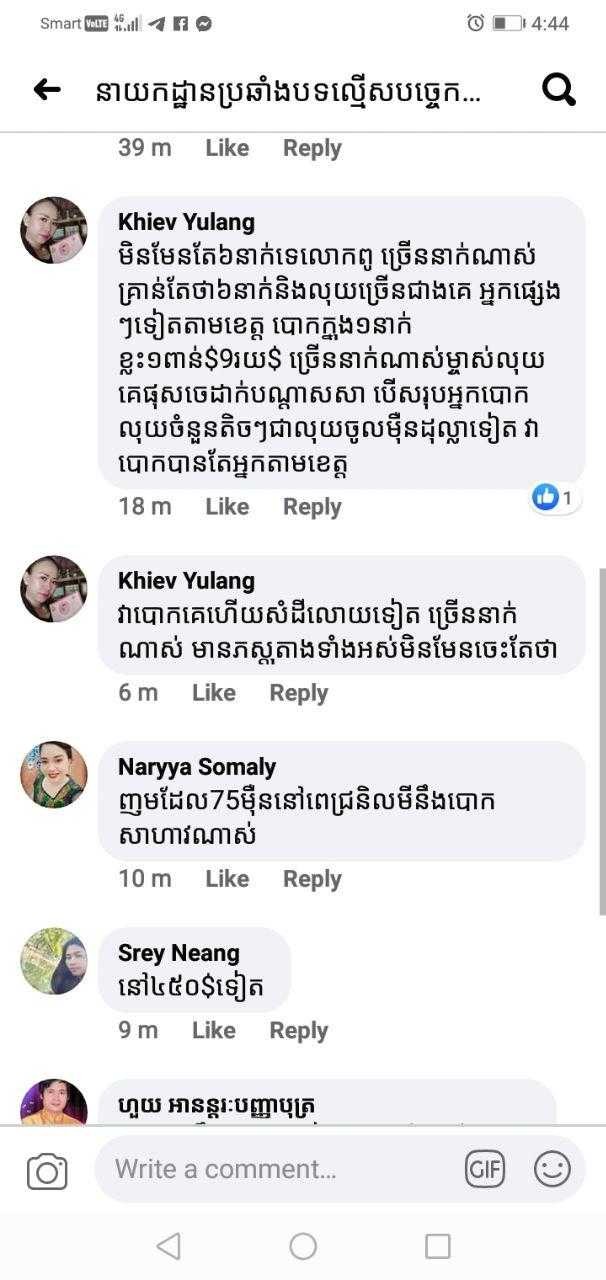
Task: Open Srey Neang's profile name
Action: coord(179,953)
